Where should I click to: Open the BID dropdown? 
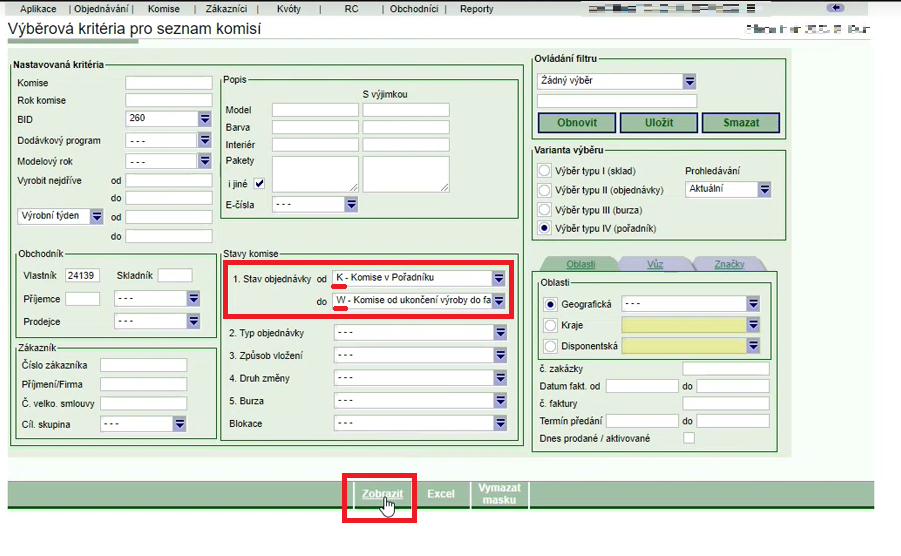[204, 118]
